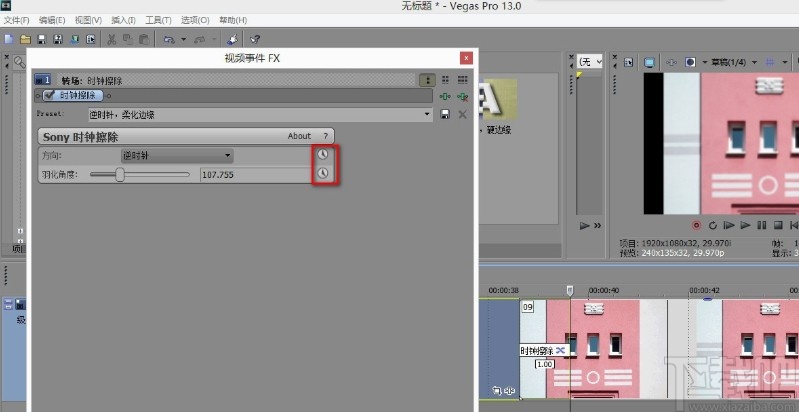Click the remove selected plug-in icon
Viewport: 799px width, 412px height.
(463, 96)
